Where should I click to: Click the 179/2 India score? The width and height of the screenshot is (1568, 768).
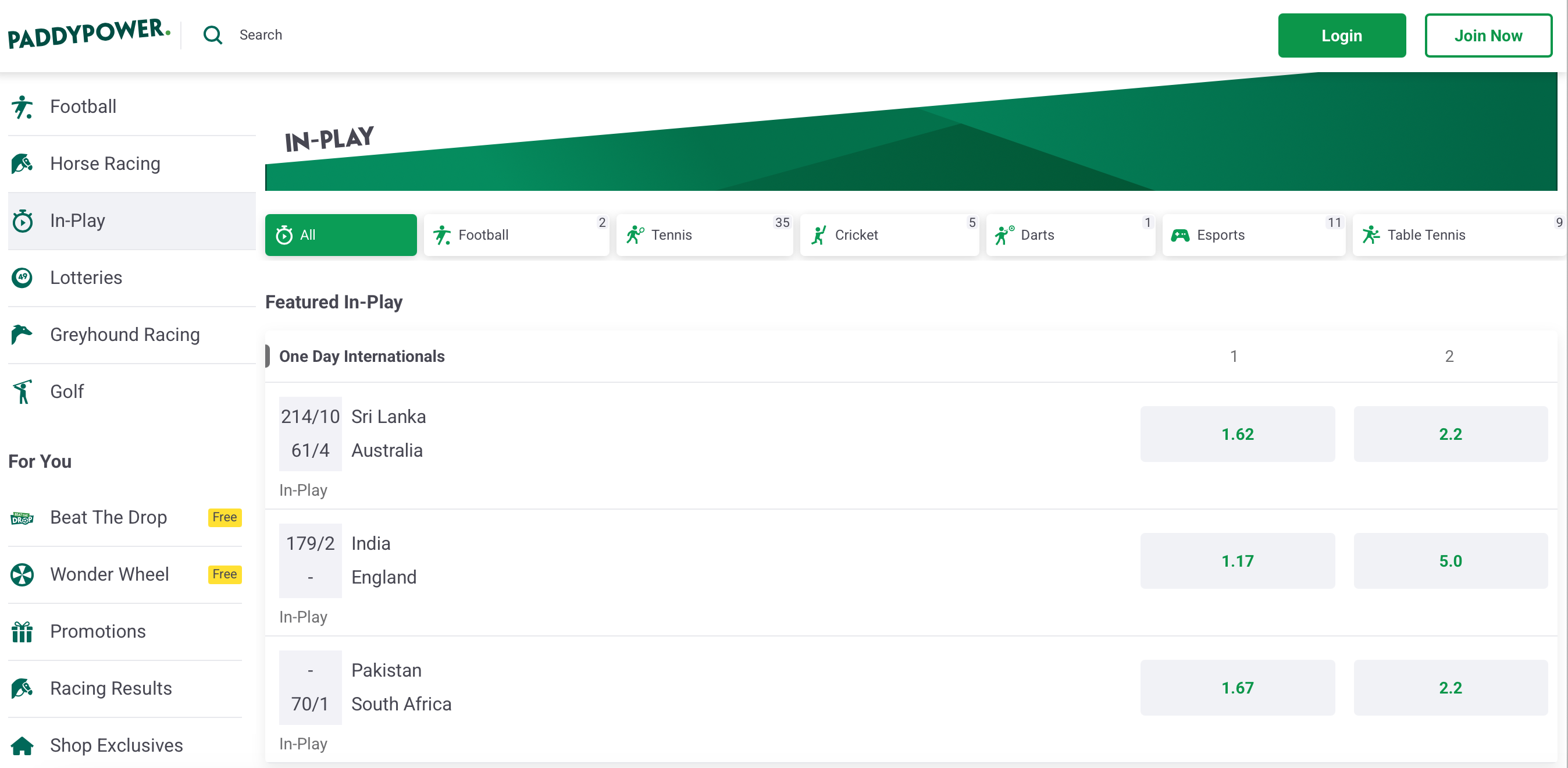[310, 543]
